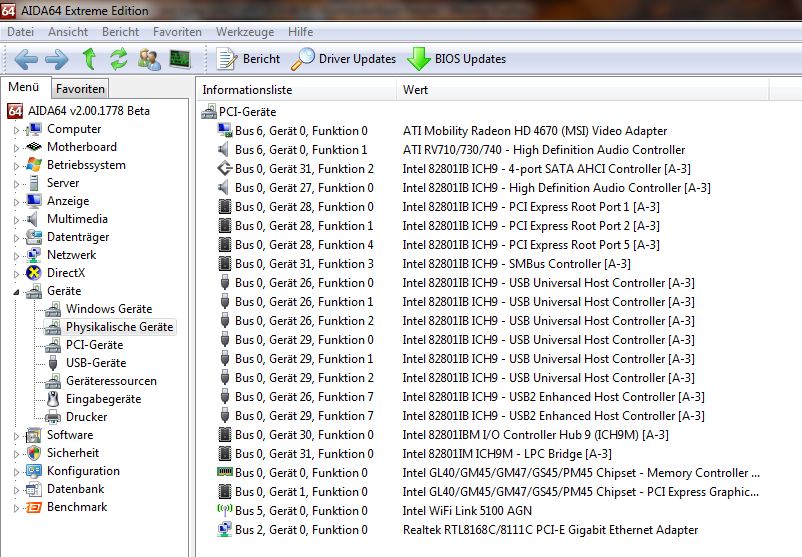Click the BIOS Updates green download arrow
Viewport: 802px width, 557px height.
(x=418, y=59)
